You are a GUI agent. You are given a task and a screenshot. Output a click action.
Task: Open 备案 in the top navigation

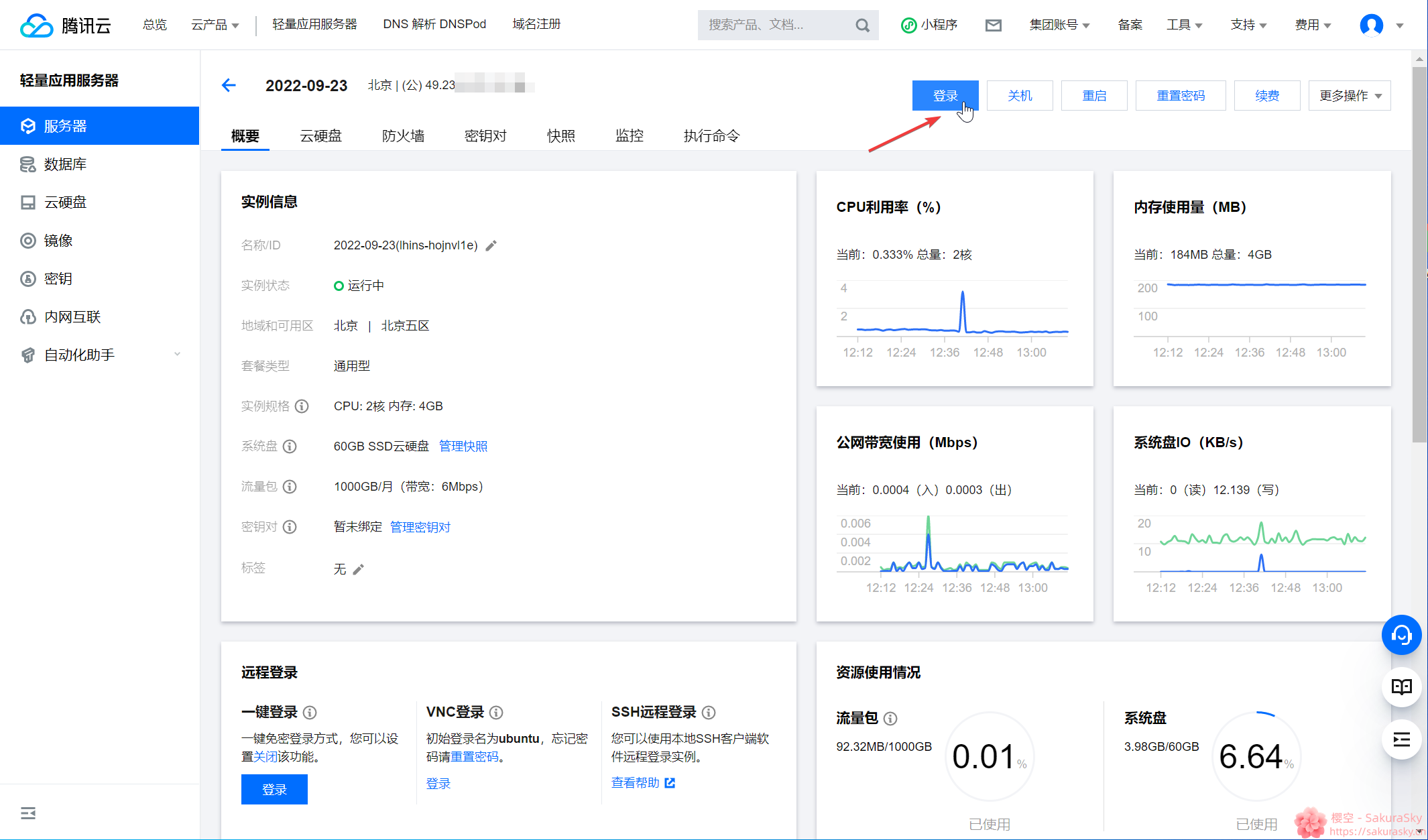[x=1130, y=25]
